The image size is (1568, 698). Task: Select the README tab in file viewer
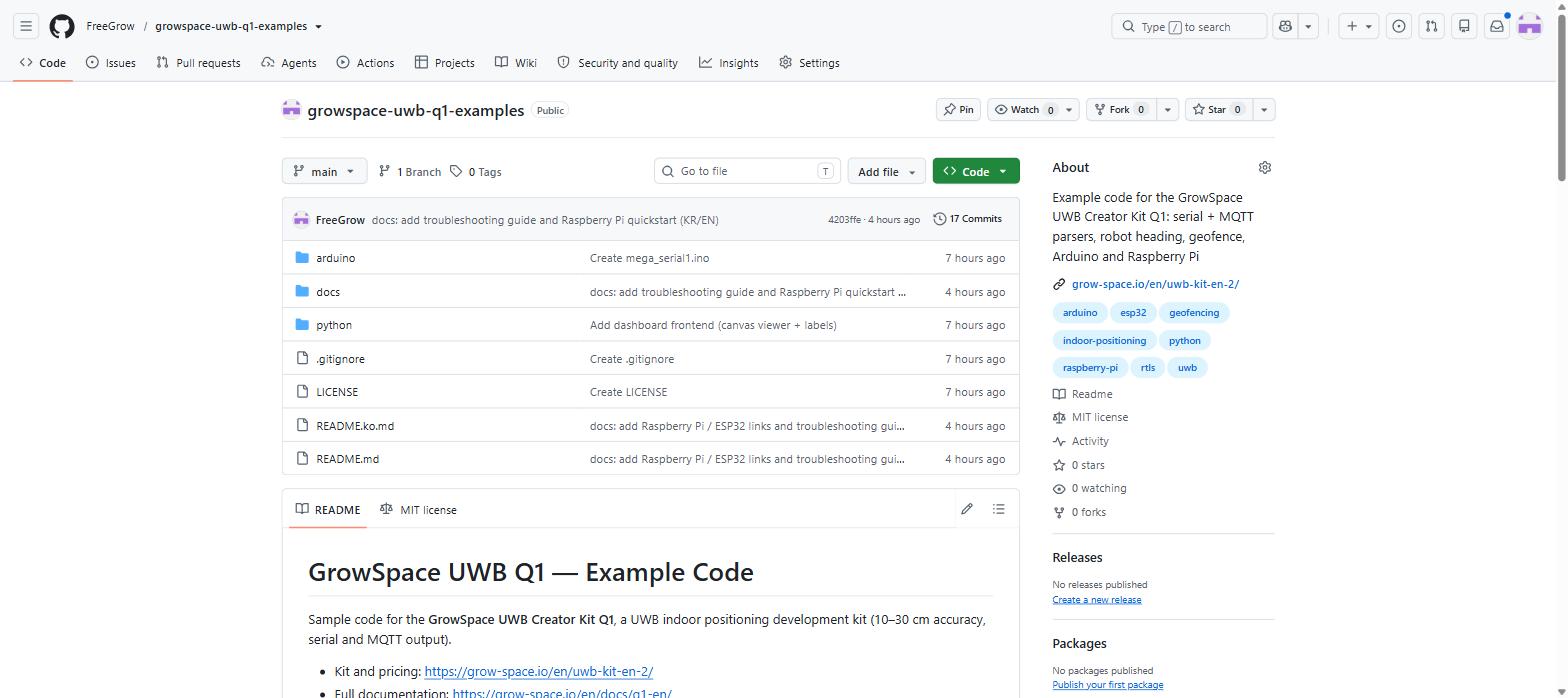point(327,509)
